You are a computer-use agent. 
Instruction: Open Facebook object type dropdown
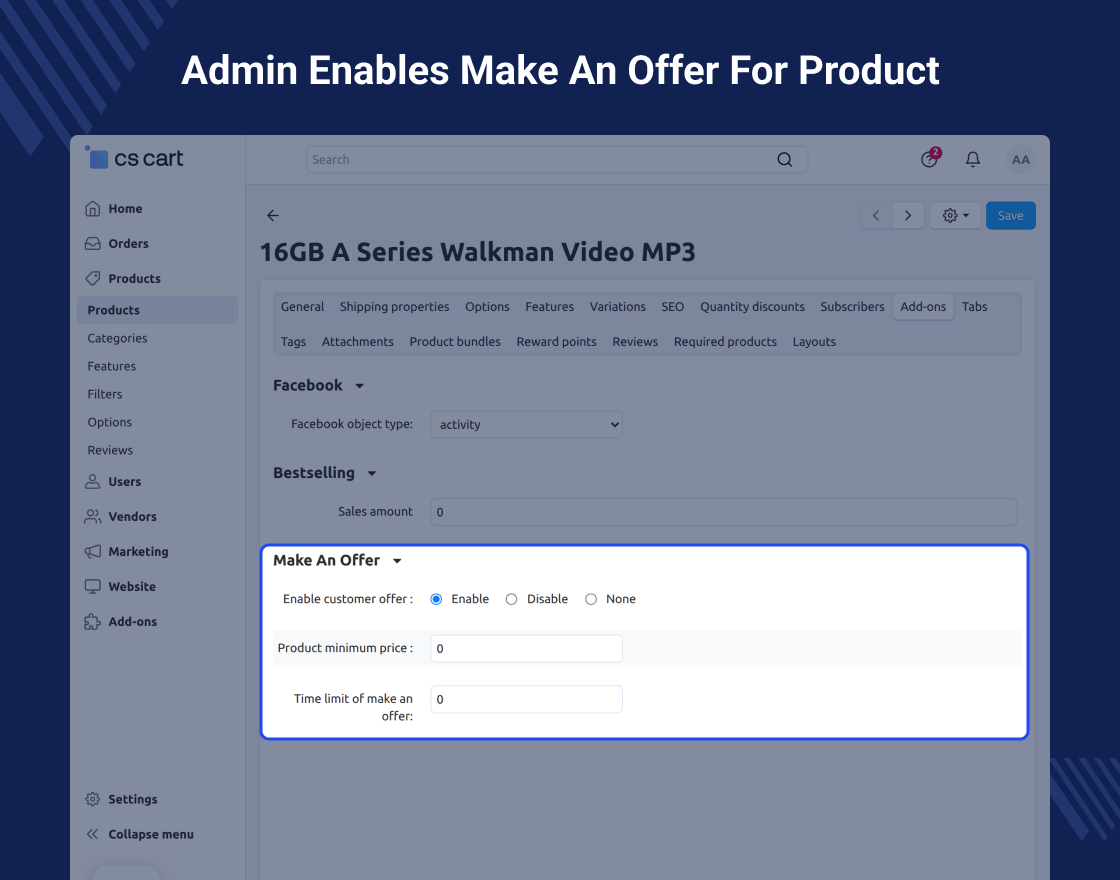(526, 424)
